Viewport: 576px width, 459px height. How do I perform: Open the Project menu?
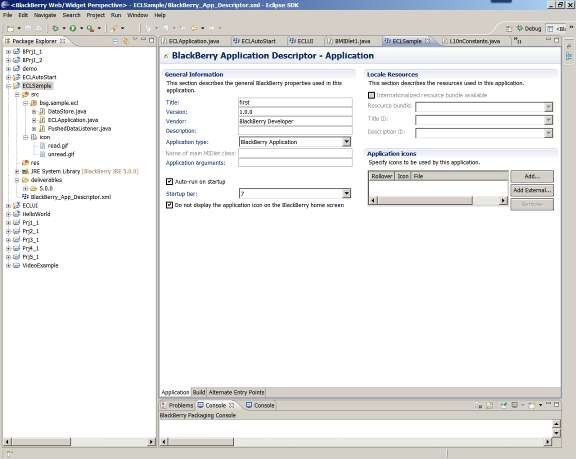(96, 15)
